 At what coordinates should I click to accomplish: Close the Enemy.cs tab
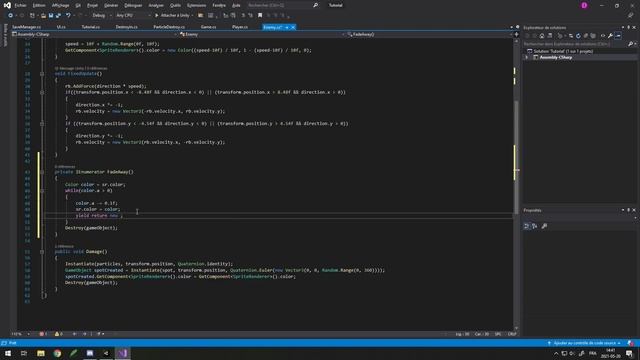(x=293, y=27)
